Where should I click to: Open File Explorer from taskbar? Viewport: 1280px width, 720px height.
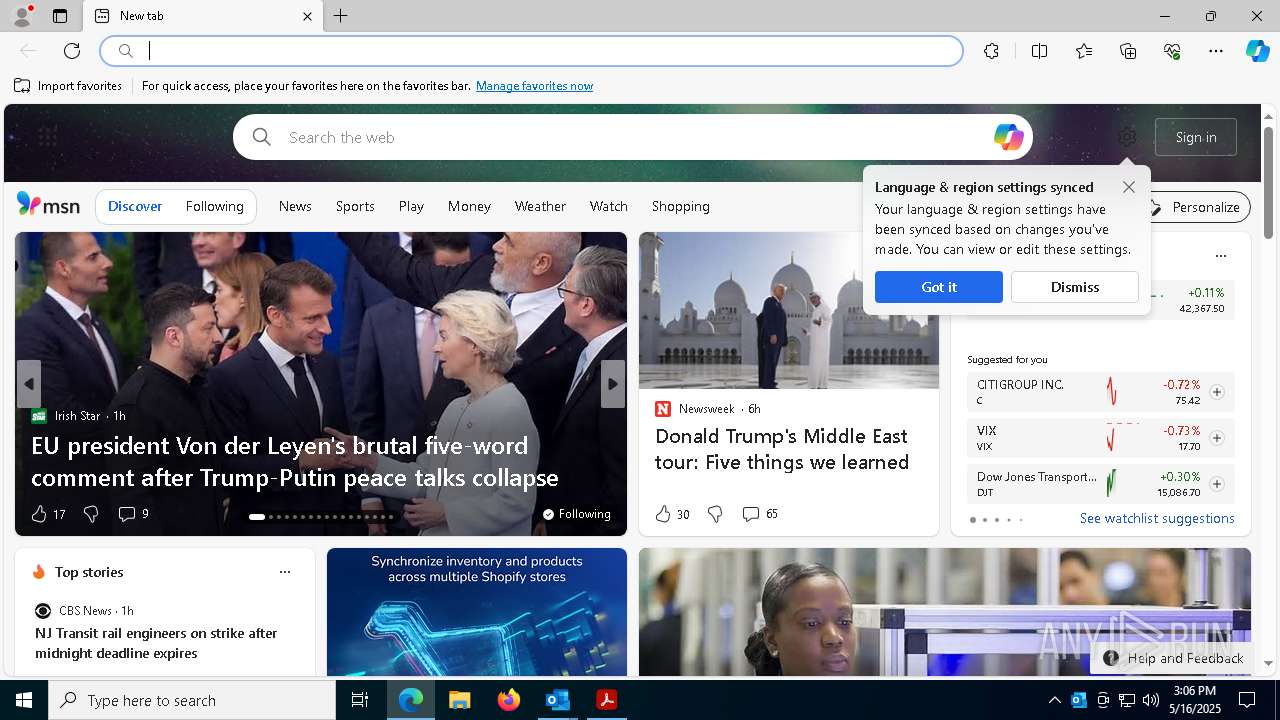(459, 700)
